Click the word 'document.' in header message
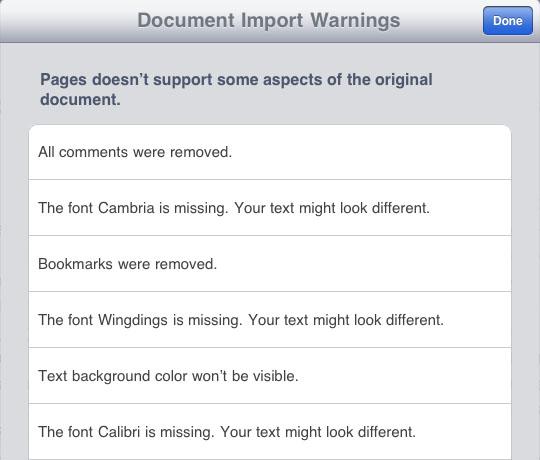Image resolution: width=540 pixels, height=460 pixels. pyautogui.click(x=80, y=100)
